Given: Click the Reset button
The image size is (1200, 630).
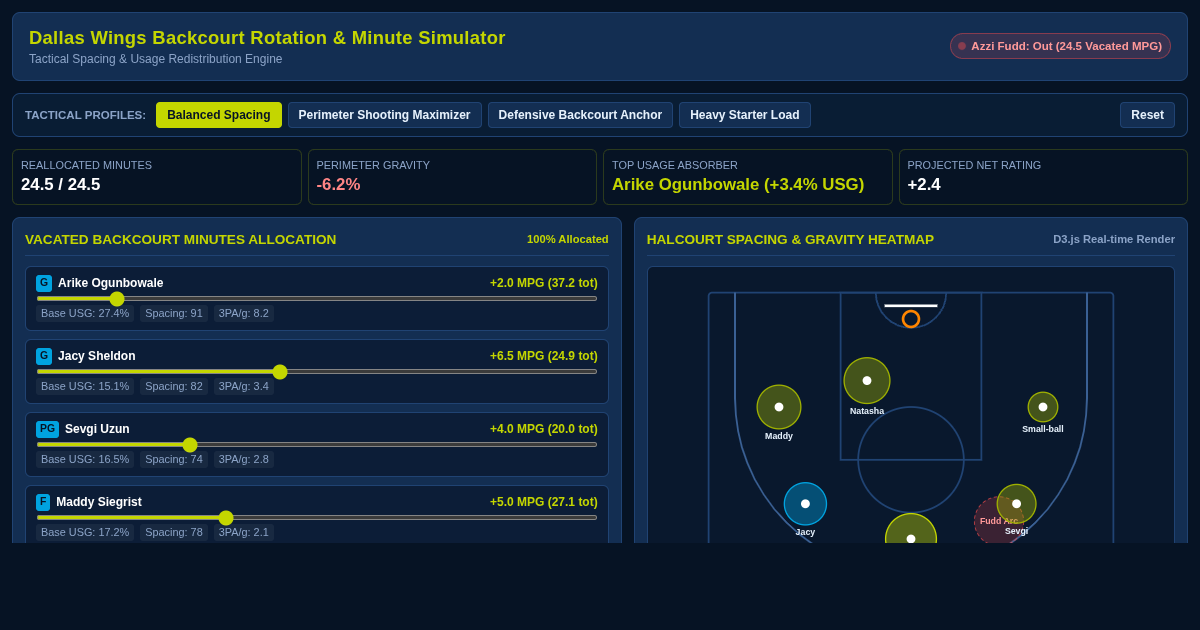Looking at the screenshot, I should (1147, 115).
